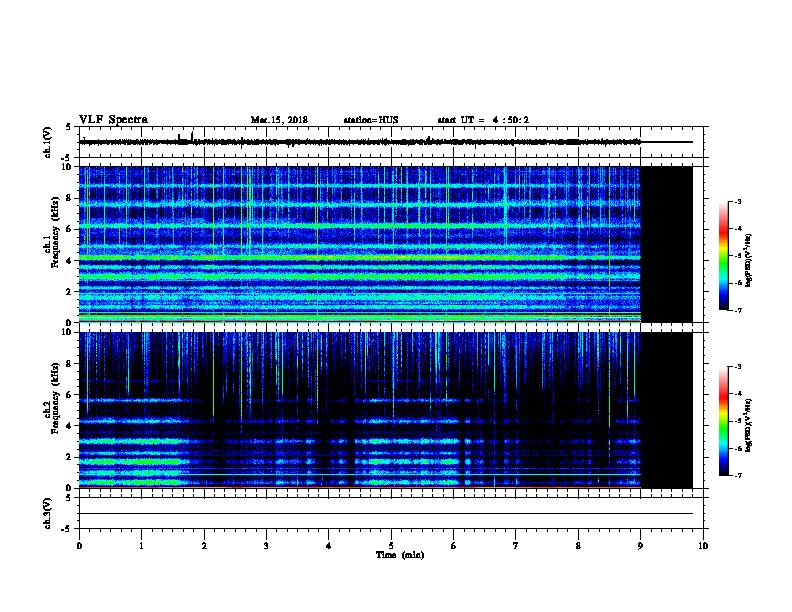This screenshot has width=792, height=612.
Task: Click the "VLF Spectra" title
Action: coord(113,120)
